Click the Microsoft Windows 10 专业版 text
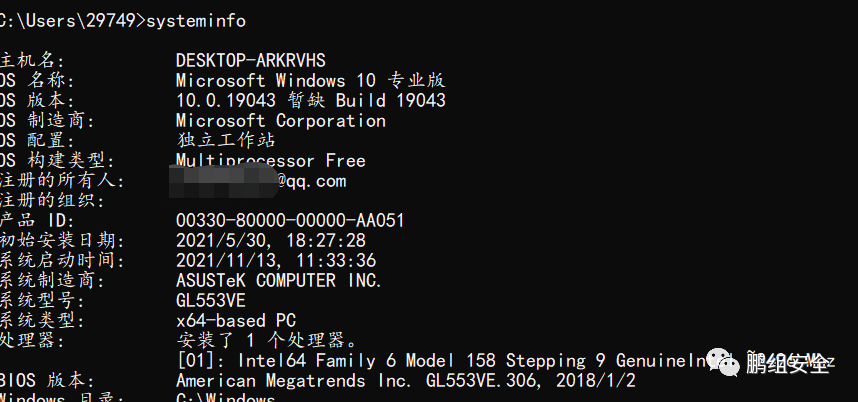Viewport: 858px width, 402px height. [x=310, y=80]
